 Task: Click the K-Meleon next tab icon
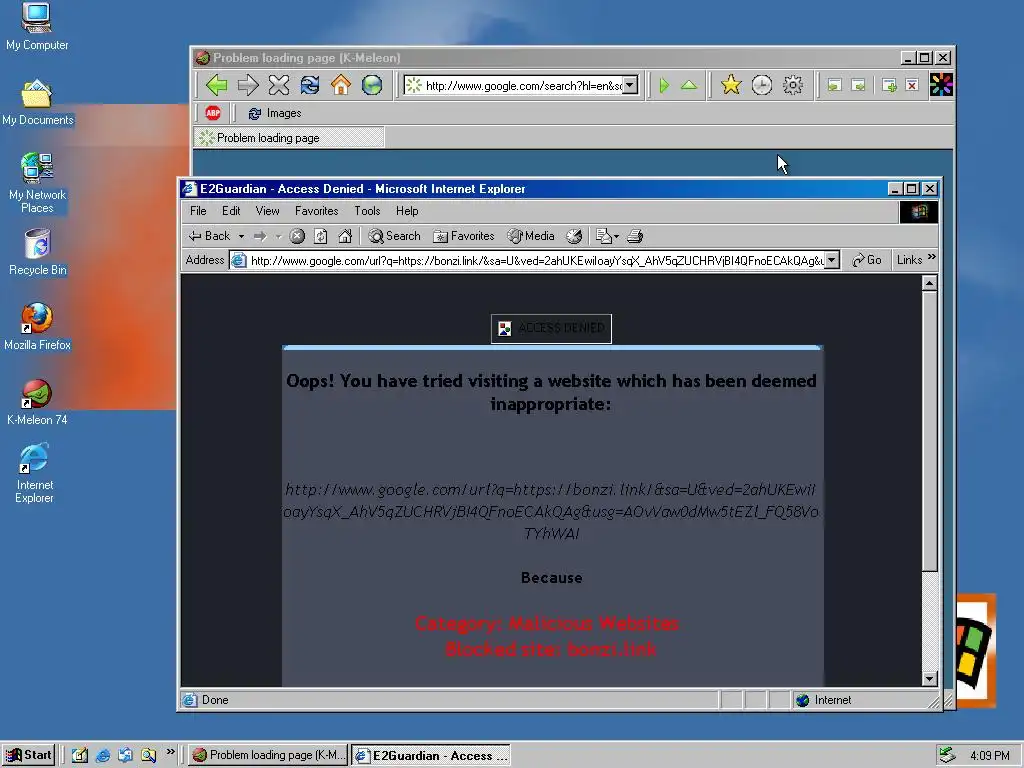pyautogui.click(x=858, y=85)
